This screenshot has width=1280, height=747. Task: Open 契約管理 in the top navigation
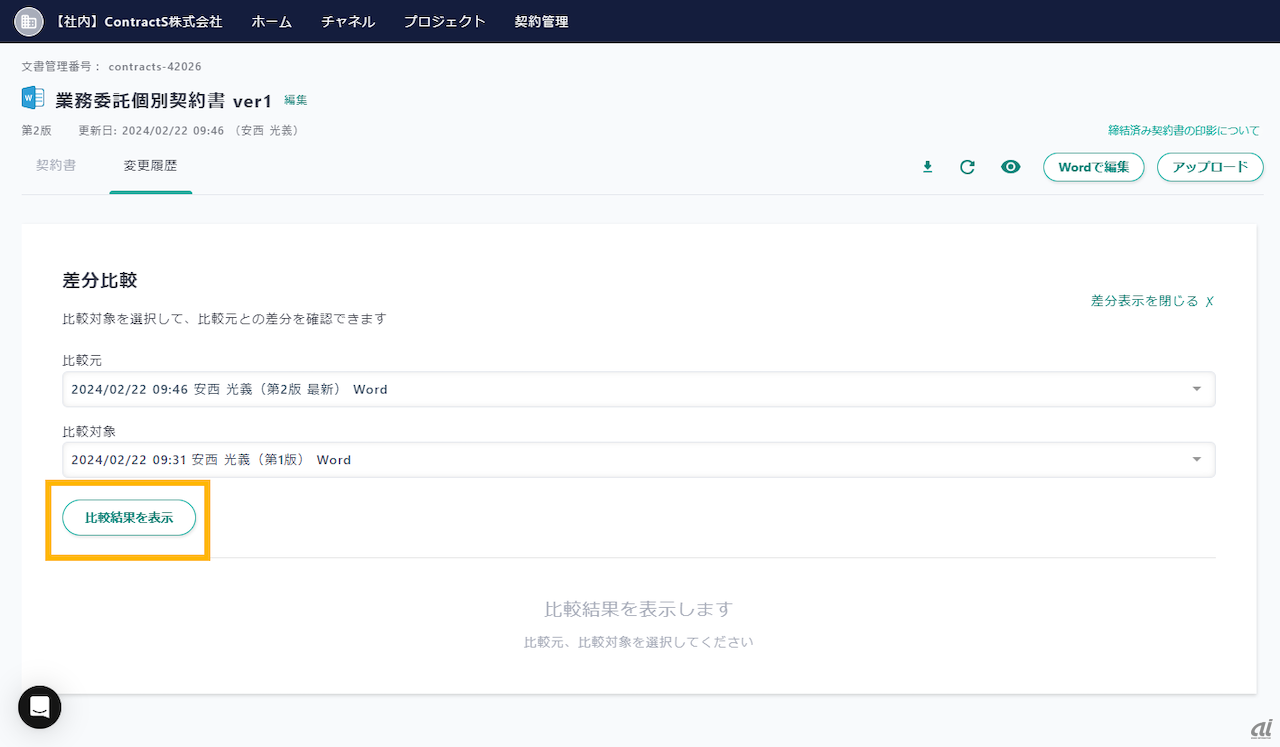pos(541,21)
